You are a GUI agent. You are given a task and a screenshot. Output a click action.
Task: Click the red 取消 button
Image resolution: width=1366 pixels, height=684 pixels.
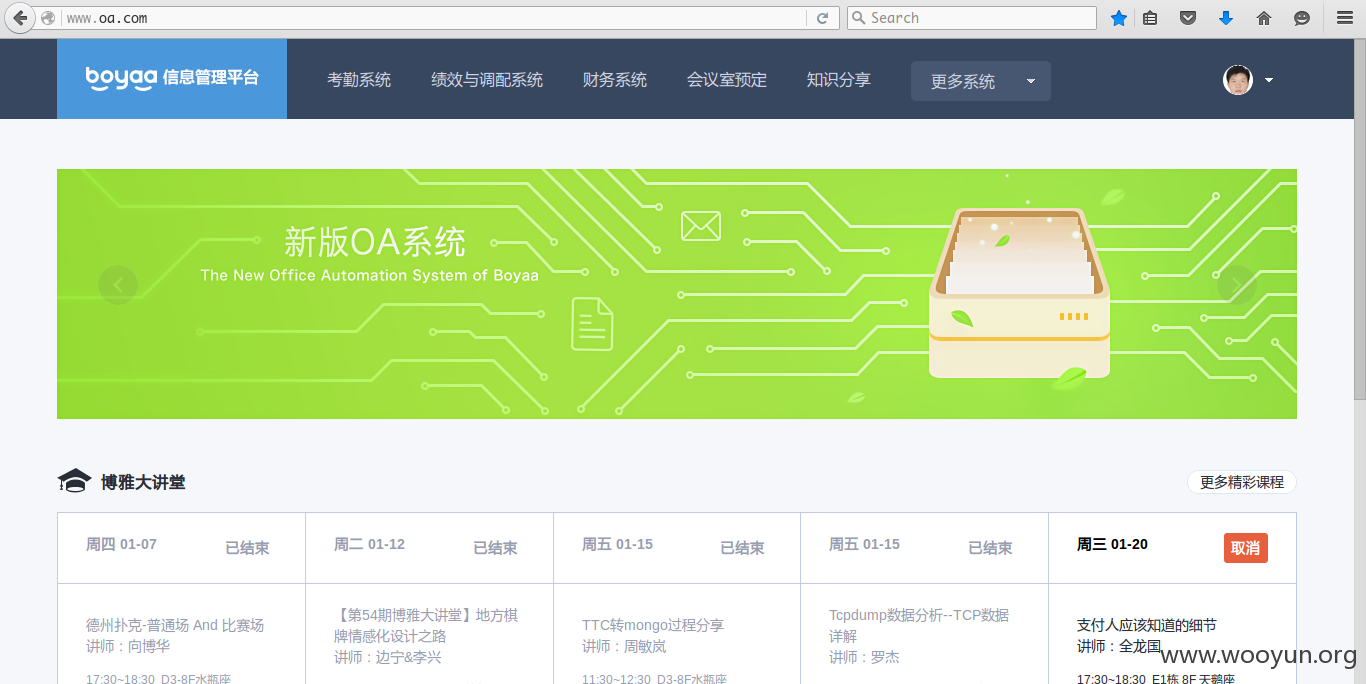[x=1246, y=548]
